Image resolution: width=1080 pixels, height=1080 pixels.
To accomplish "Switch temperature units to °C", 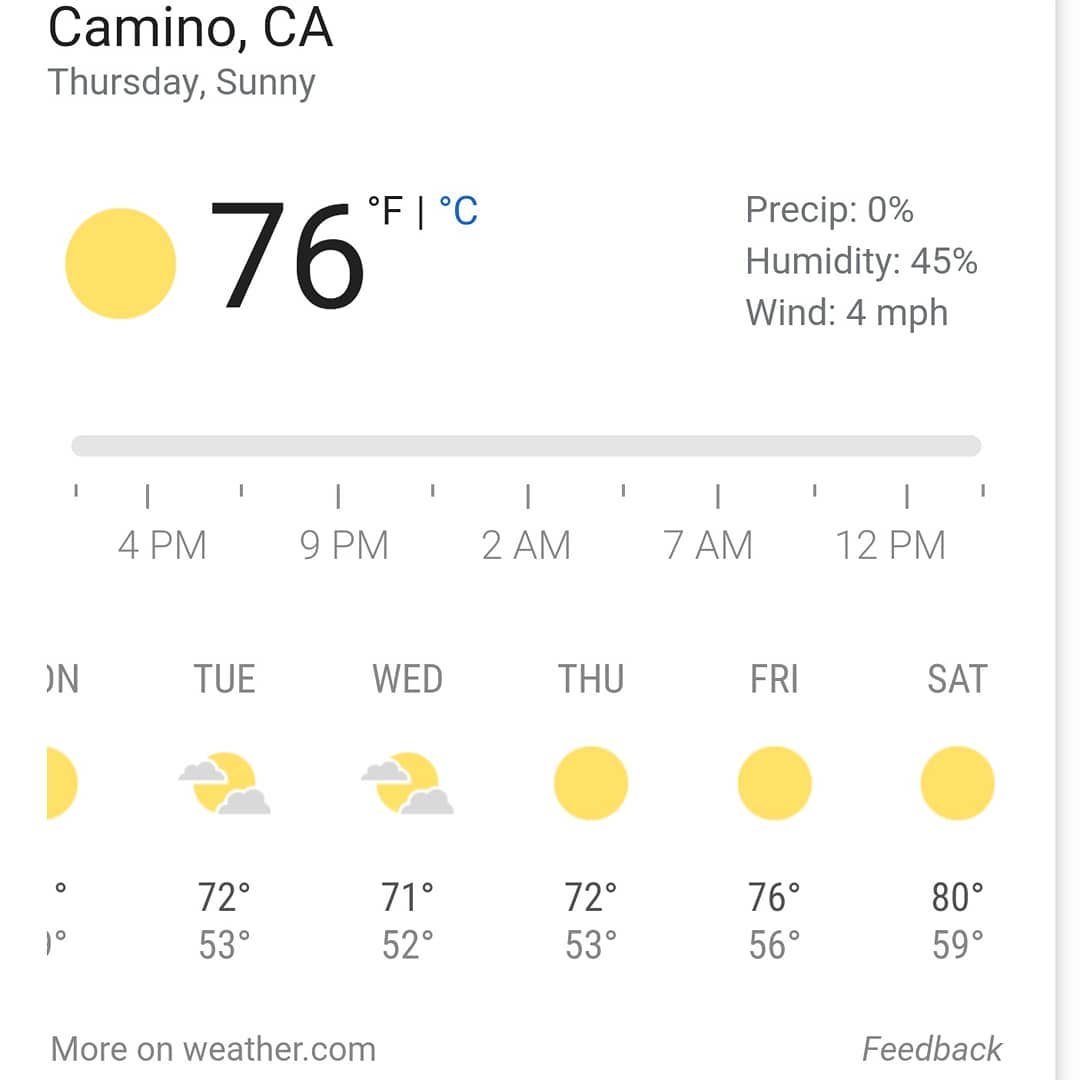I will [x=458, y=211].
